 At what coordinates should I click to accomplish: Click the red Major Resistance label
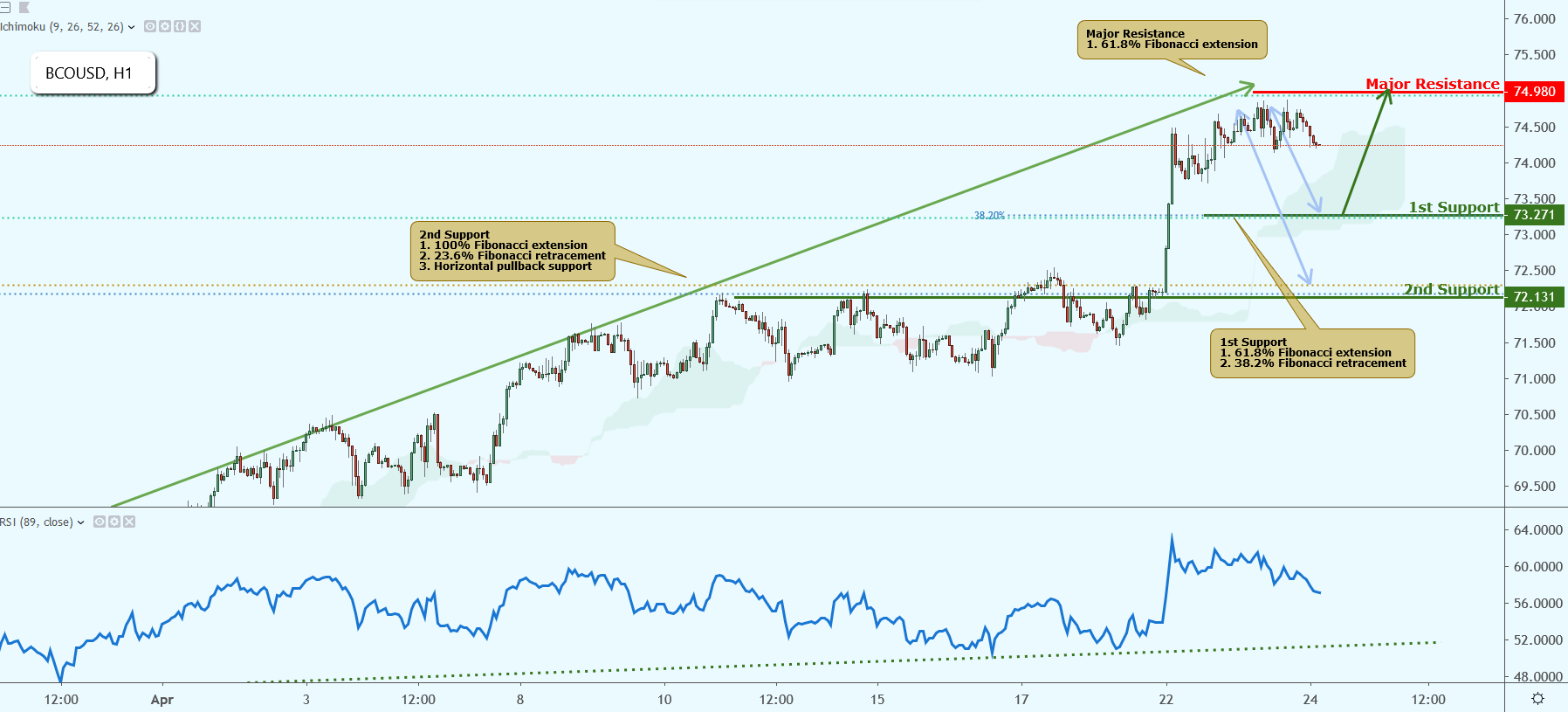point(1433,84)
